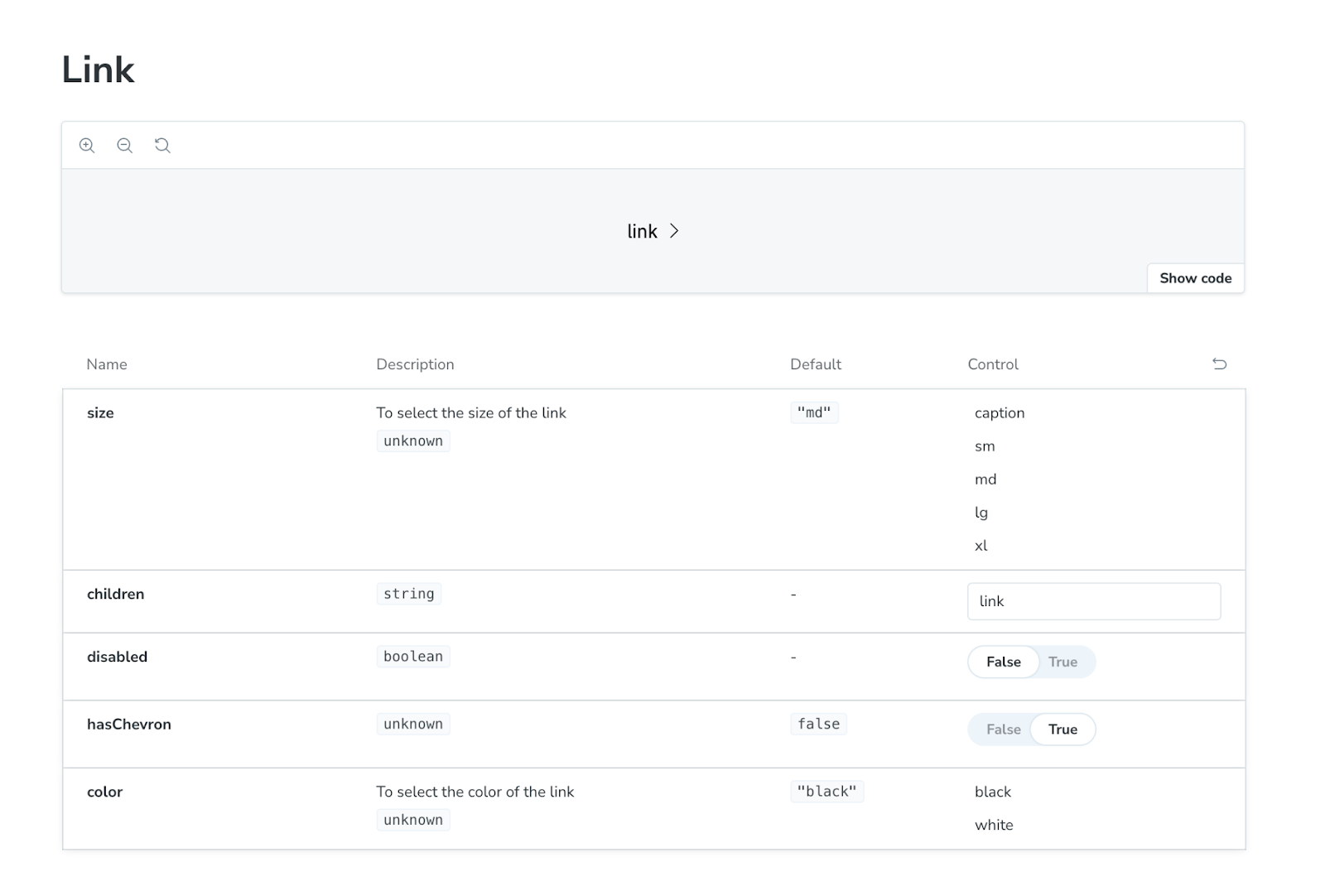
Task: Focus the children text input field
Action: [x=1093, y=601]
